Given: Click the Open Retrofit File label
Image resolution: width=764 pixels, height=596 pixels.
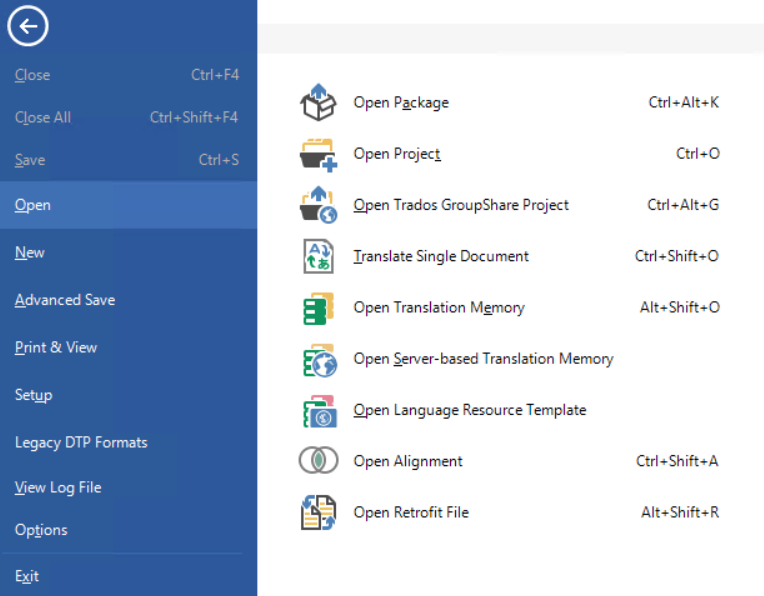Looking at the screenshot, I should [411, 513].
